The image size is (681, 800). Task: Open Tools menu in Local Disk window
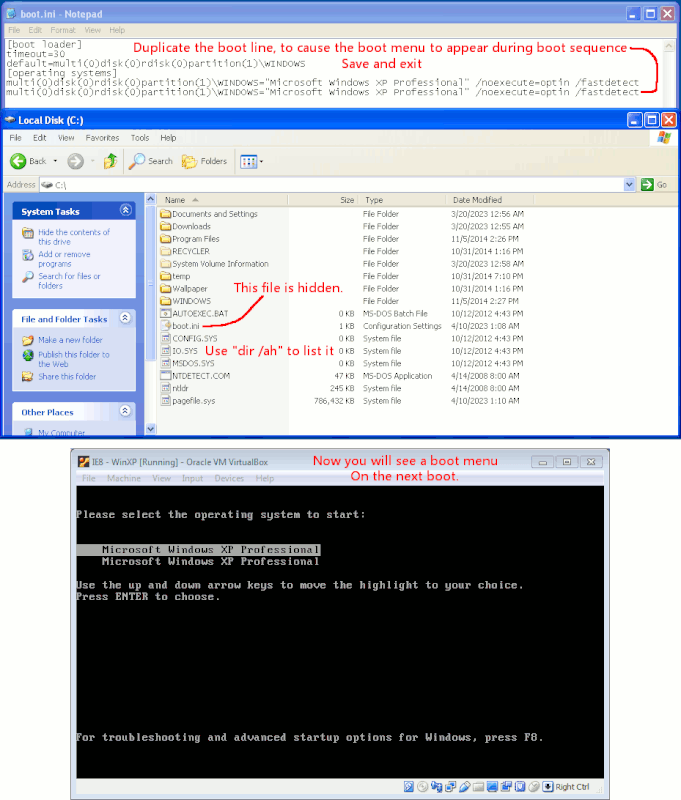140,138
